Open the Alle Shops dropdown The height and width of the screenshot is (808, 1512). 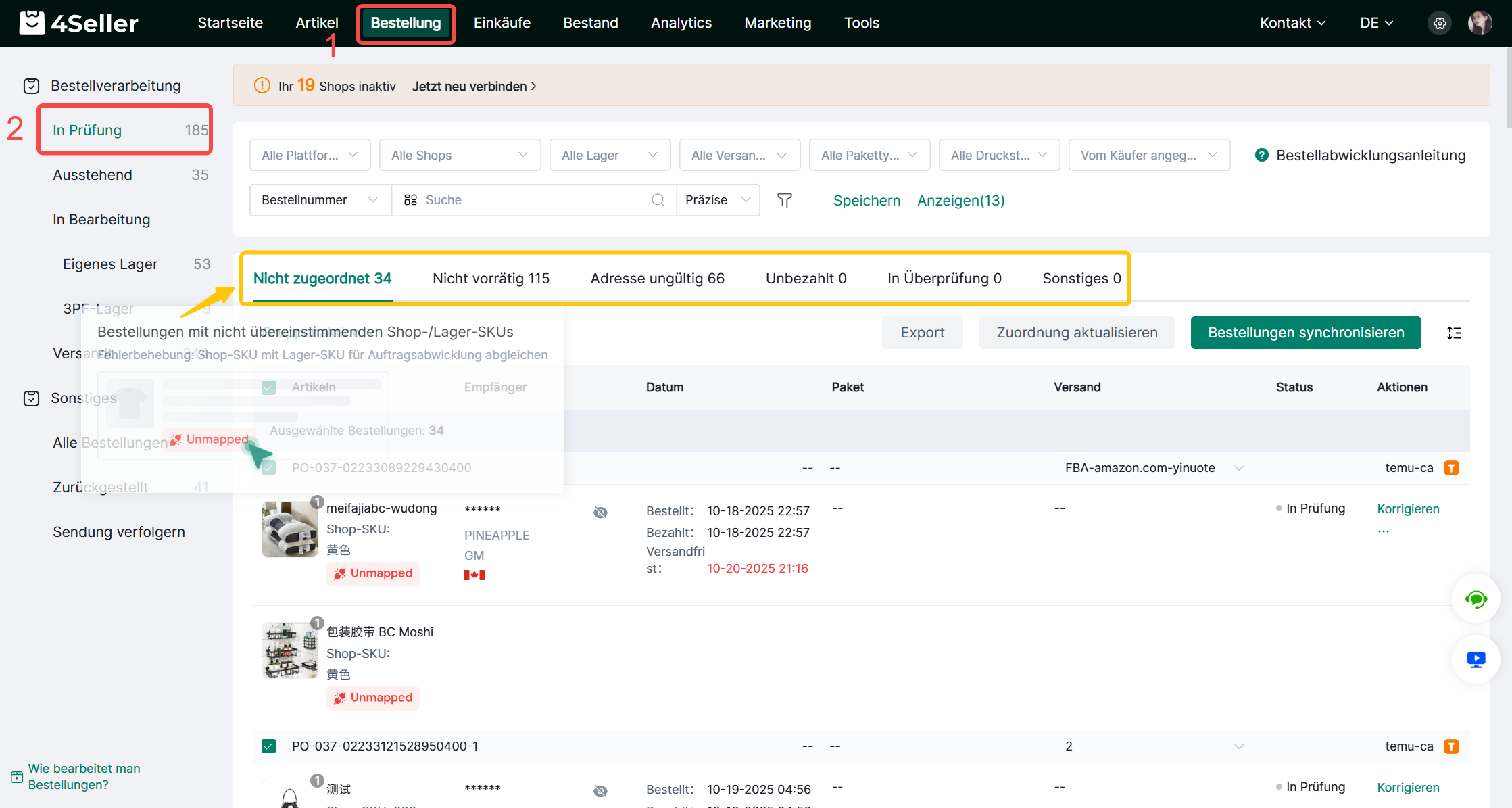tap(460, 156)
